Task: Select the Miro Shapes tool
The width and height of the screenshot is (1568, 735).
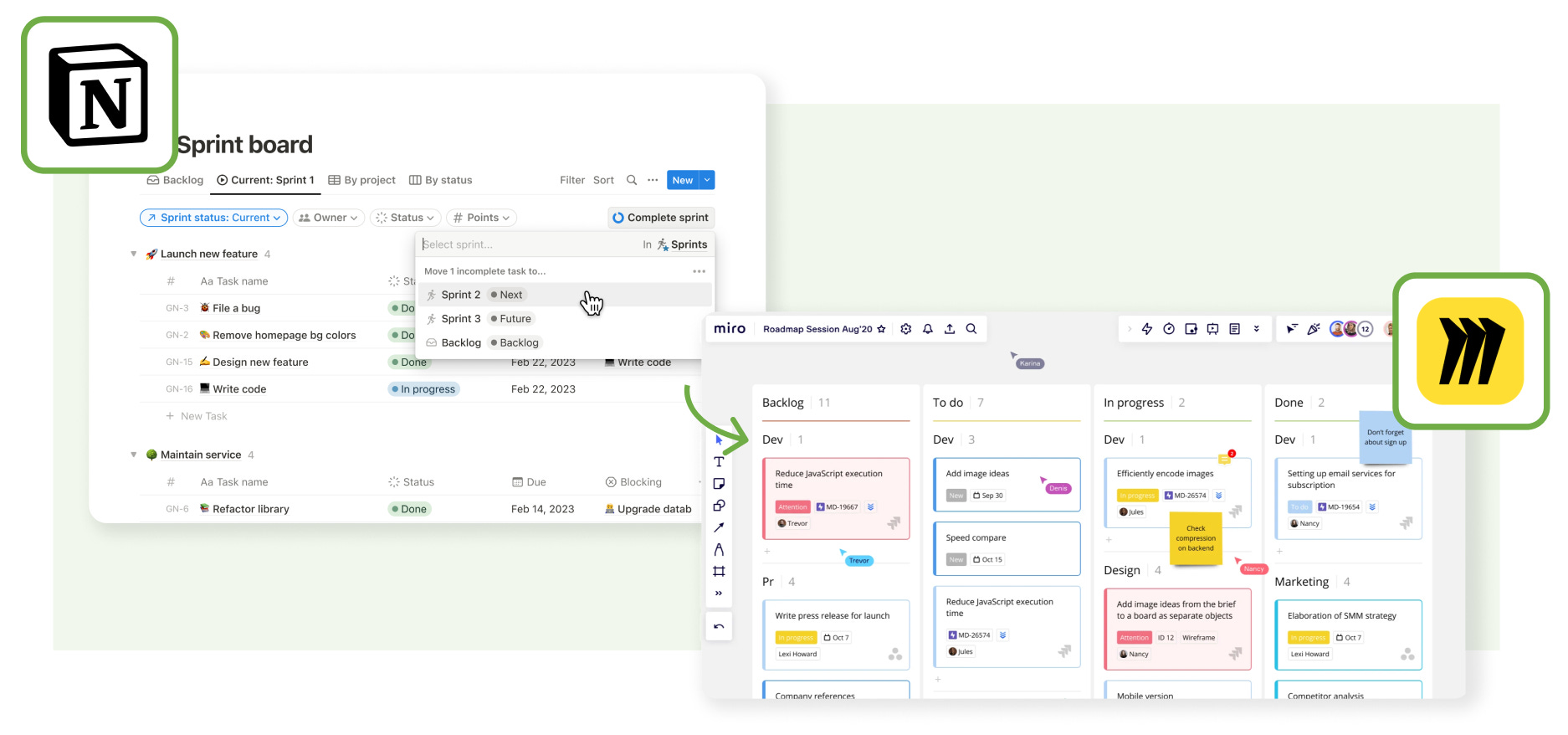Action: coord(719,506)
